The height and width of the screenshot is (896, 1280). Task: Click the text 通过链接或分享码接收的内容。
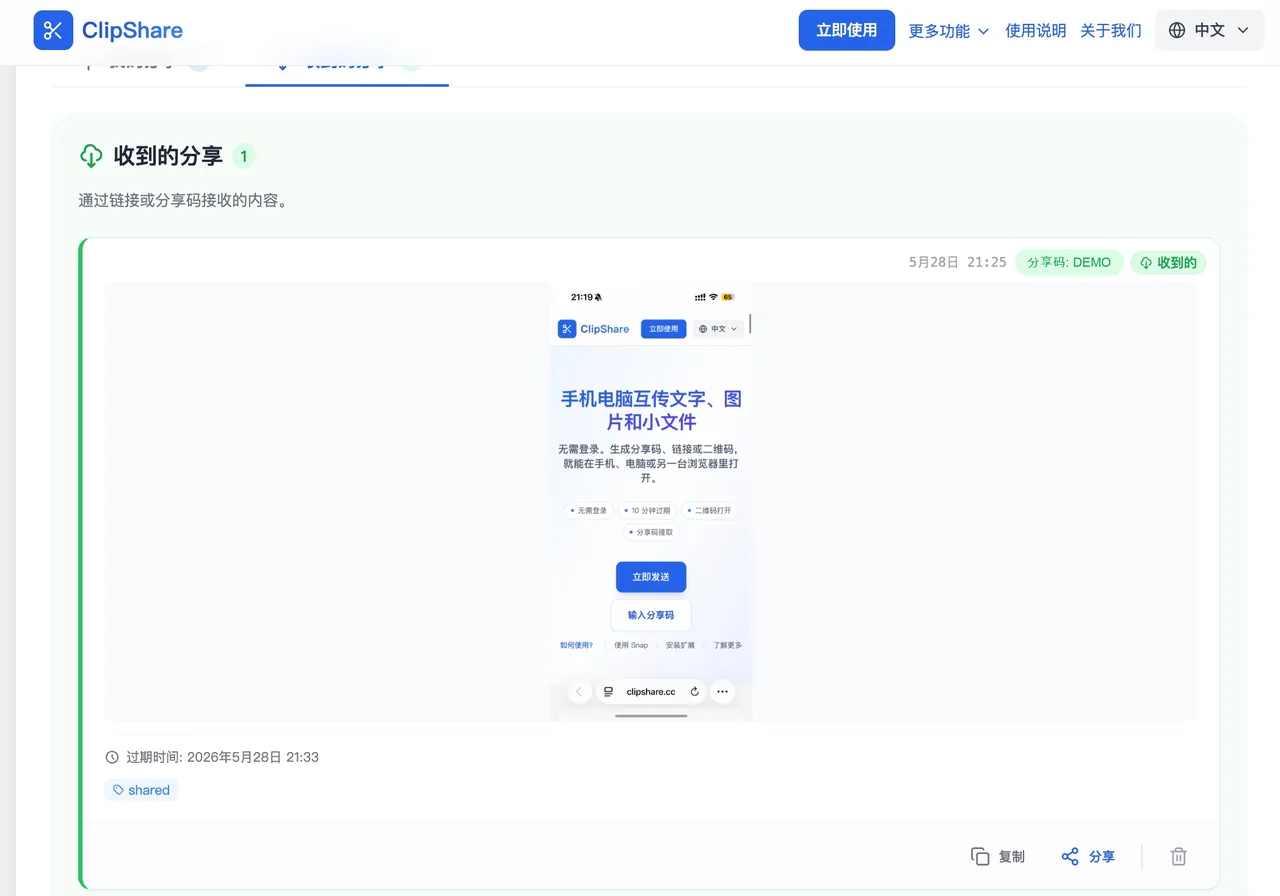click(x=183, y=200)
